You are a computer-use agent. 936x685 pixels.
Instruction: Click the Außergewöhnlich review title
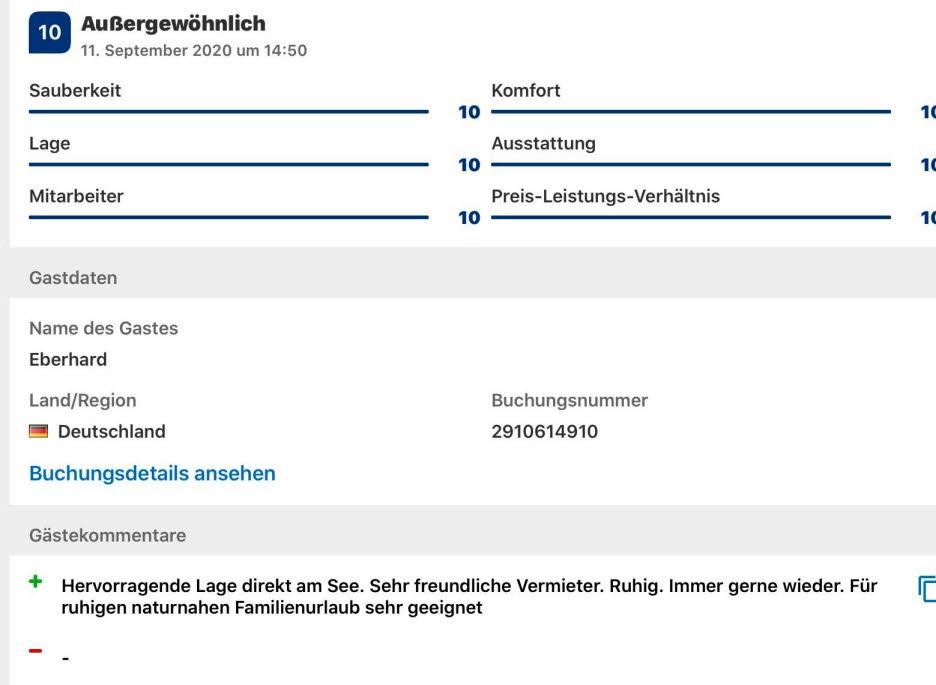point(173,23)
